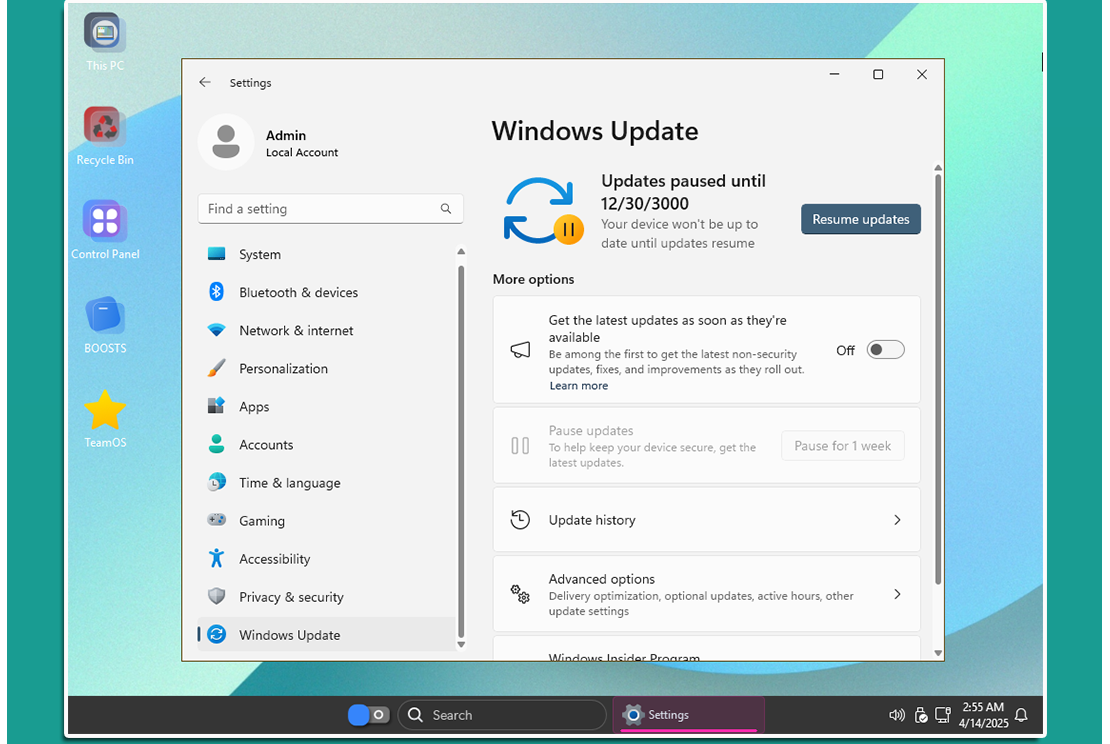1110x744 pixels.
Task: Click the search magnifier icon in Find a setting
Action: pos(446,209)
